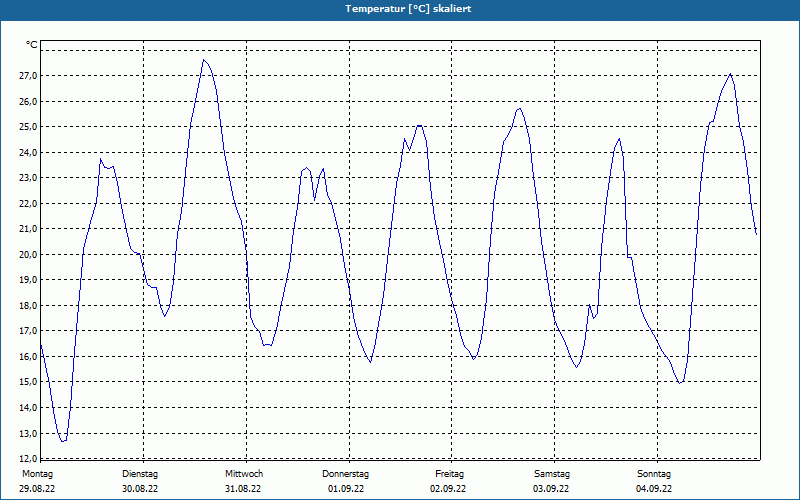Screen dimensions: 800x500
Task: Click the °C unit label
Action: [x=32, y=45]
